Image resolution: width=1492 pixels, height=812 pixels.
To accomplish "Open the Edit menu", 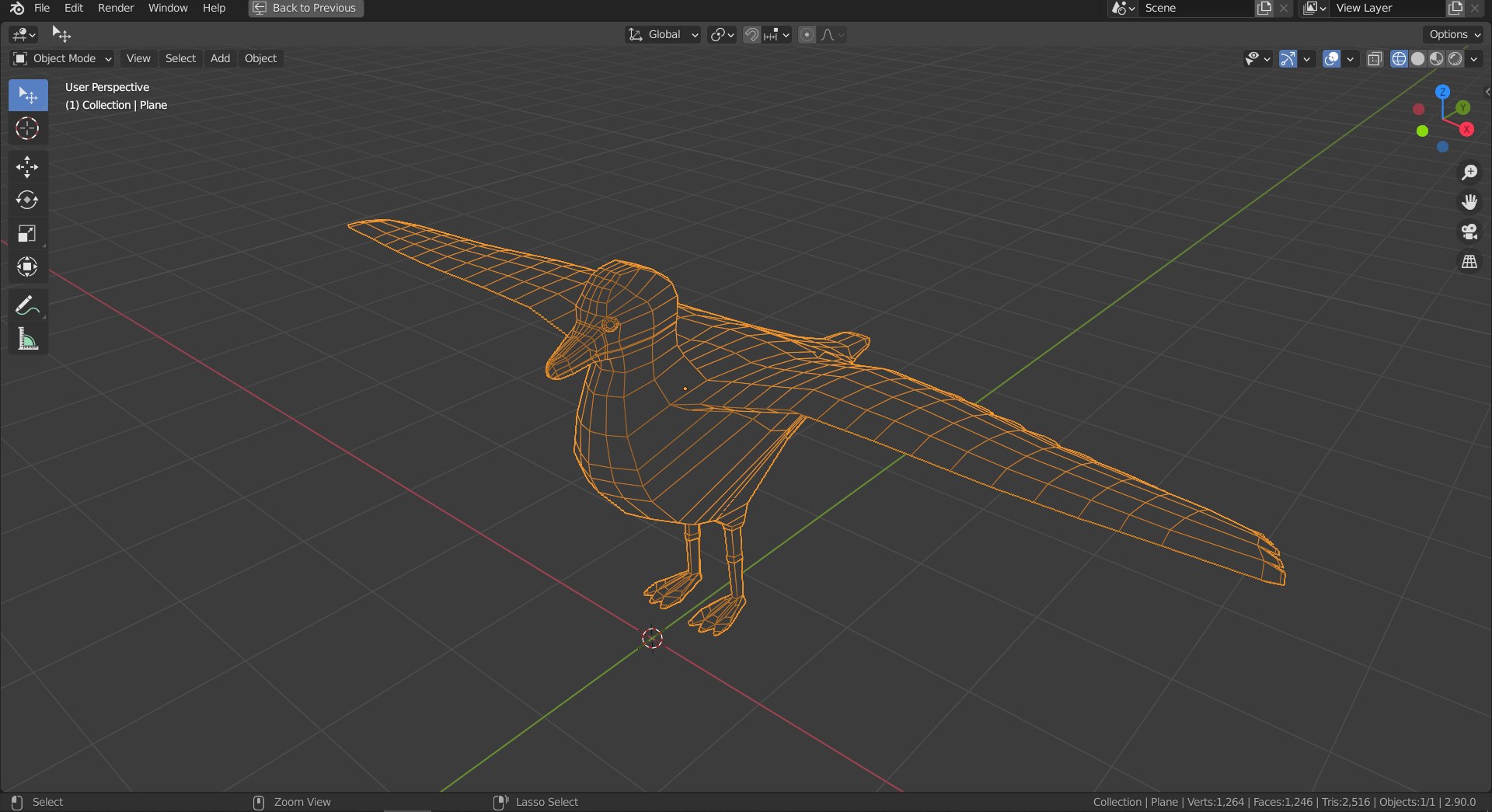I will 74,8.
